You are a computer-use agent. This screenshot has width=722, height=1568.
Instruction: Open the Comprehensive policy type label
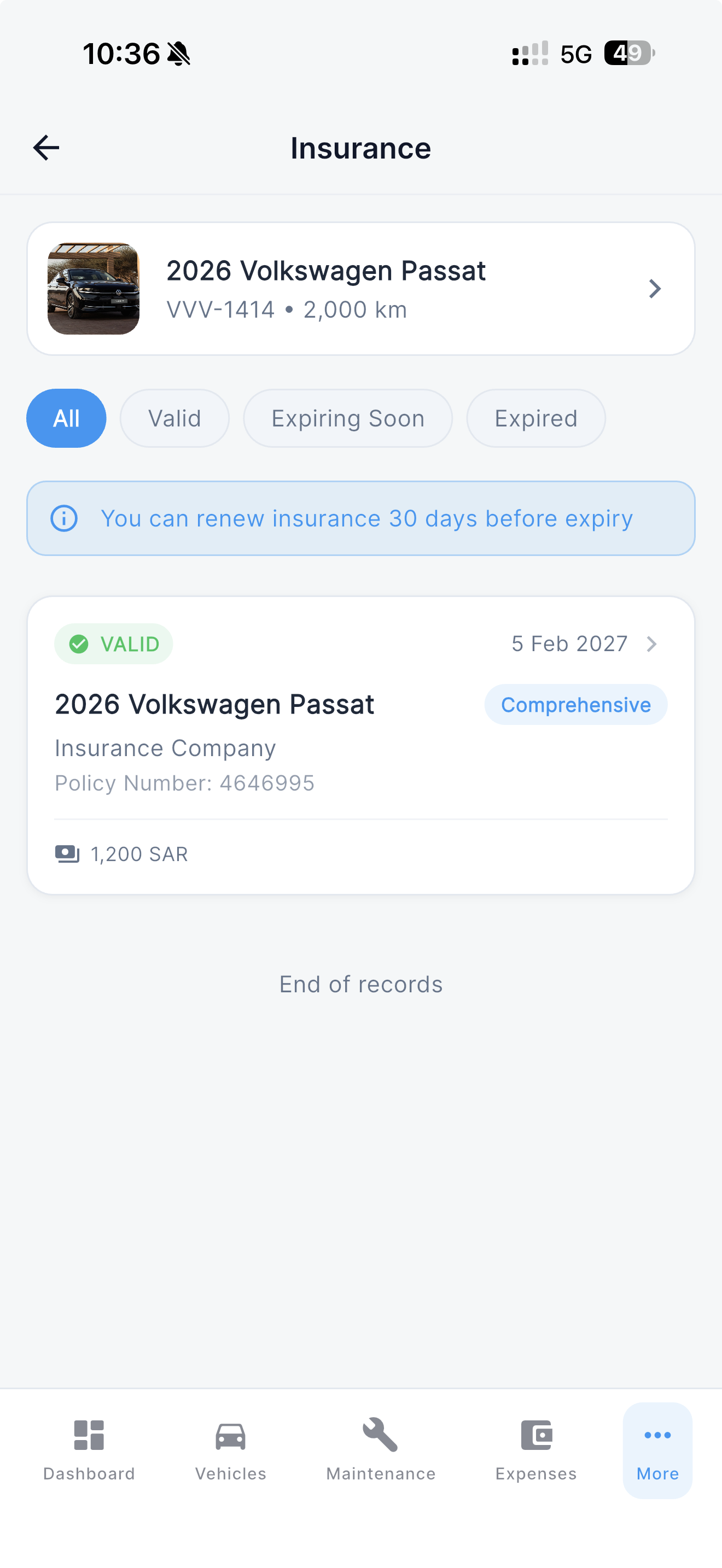pyautogui.click(x=575, y=704)
